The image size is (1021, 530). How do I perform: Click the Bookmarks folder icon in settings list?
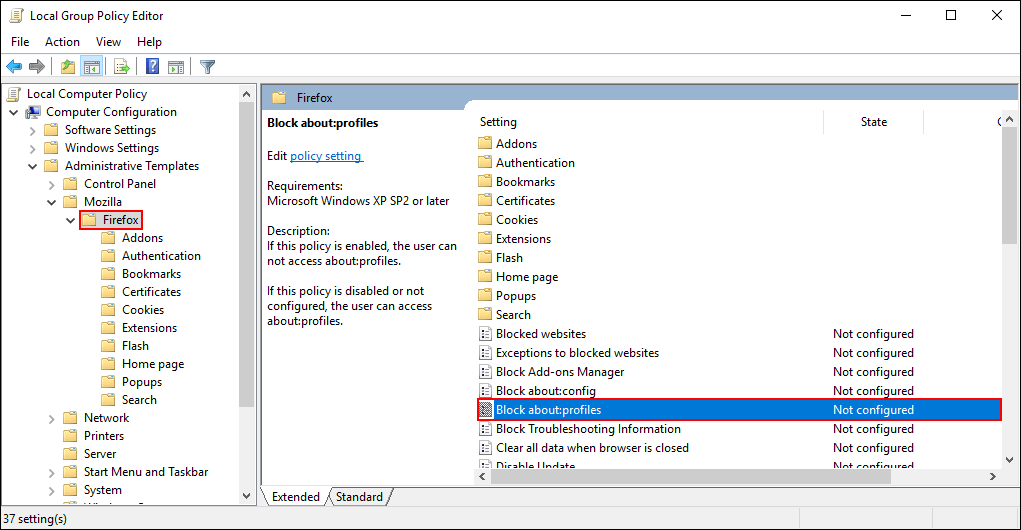(x=484, y=181)
